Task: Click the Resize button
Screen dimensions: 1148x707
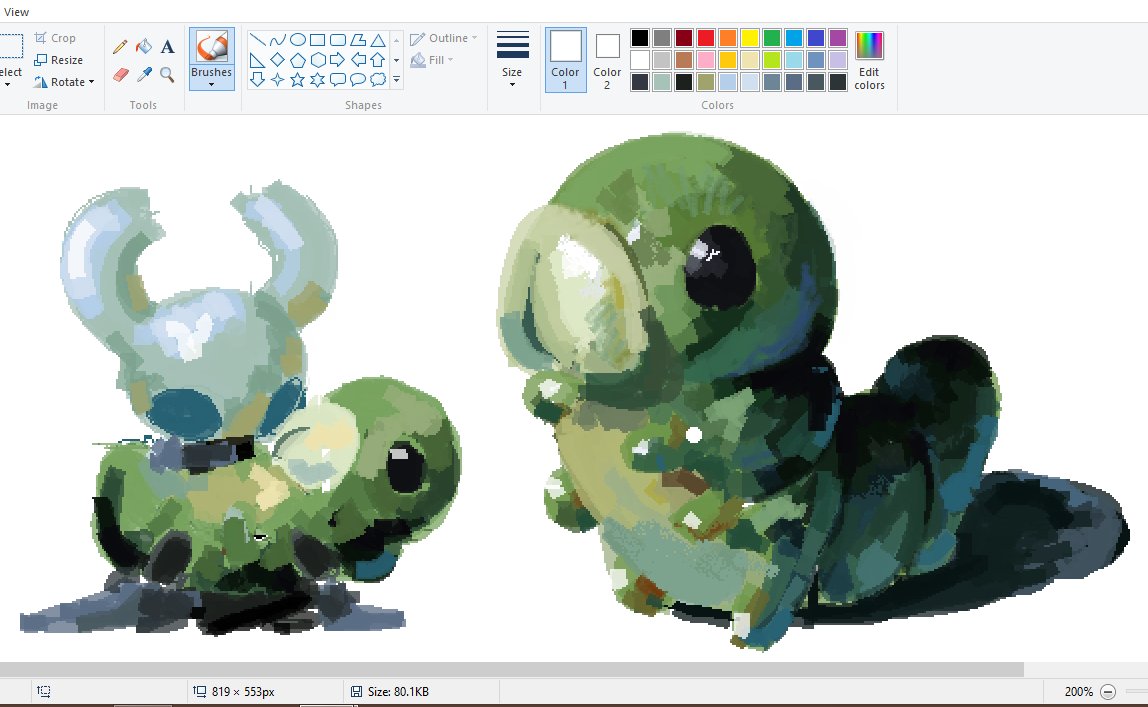Action: (59, 60)
